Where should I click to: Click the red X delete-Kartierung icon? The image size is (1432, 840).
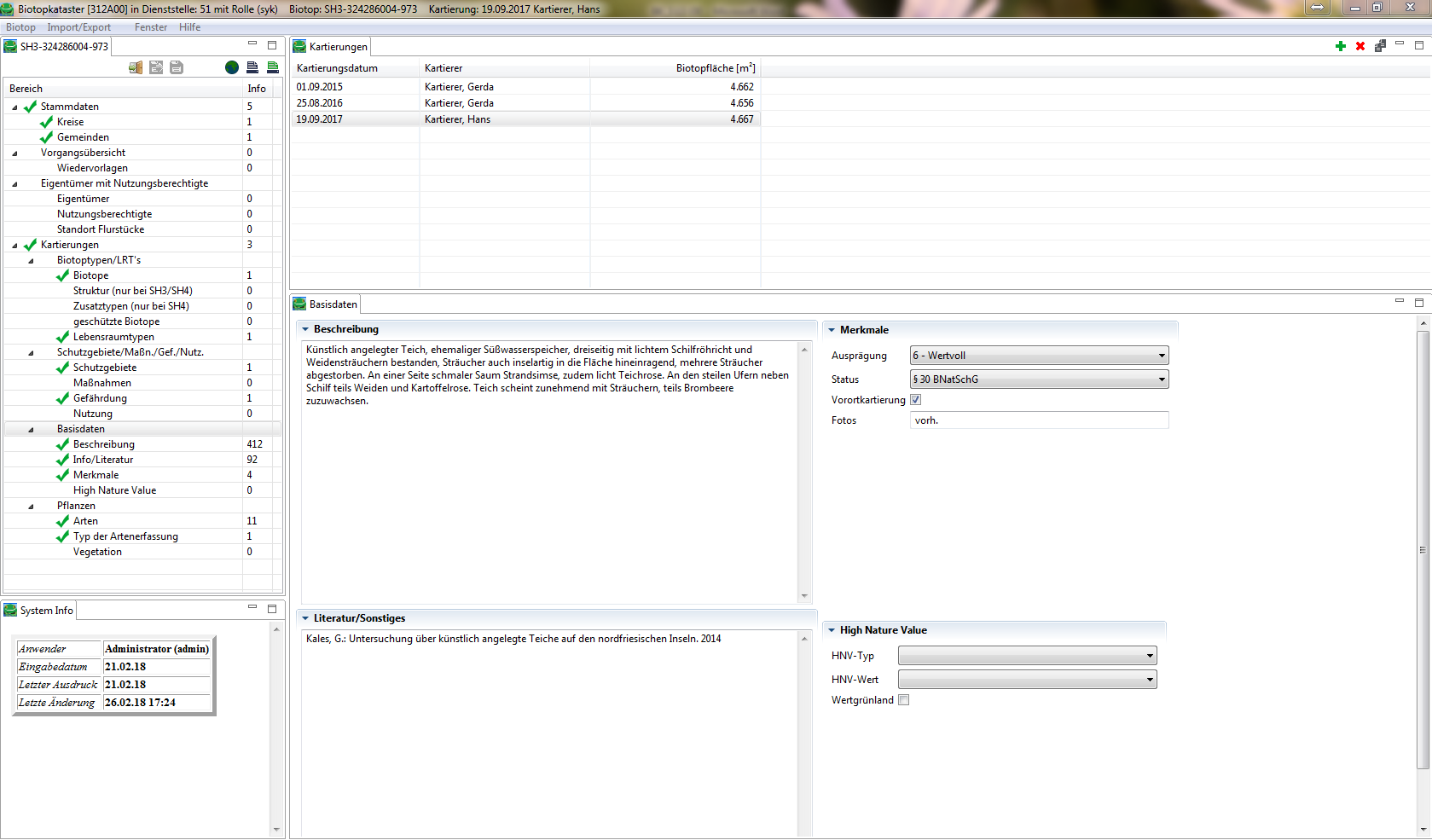pyautogui.click(x=1360, y=46)
